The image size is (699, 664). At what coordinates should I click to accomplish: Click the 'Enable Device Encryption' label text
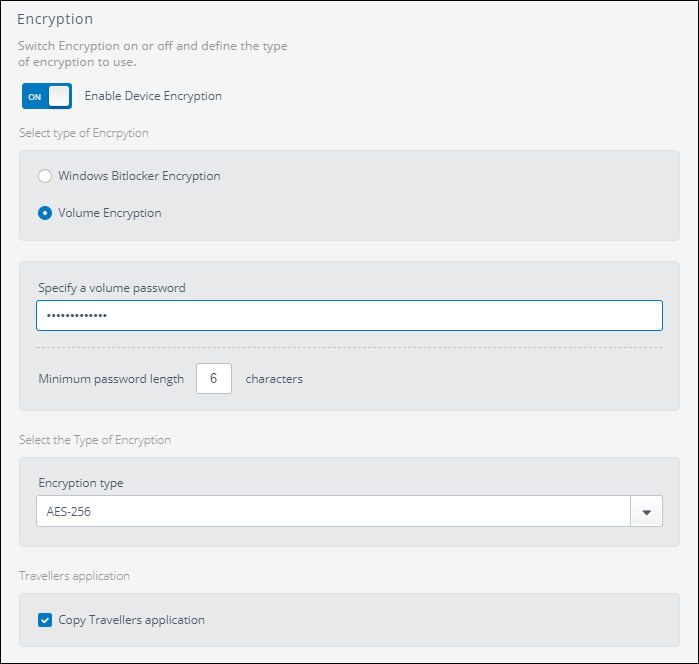(153, 96)
